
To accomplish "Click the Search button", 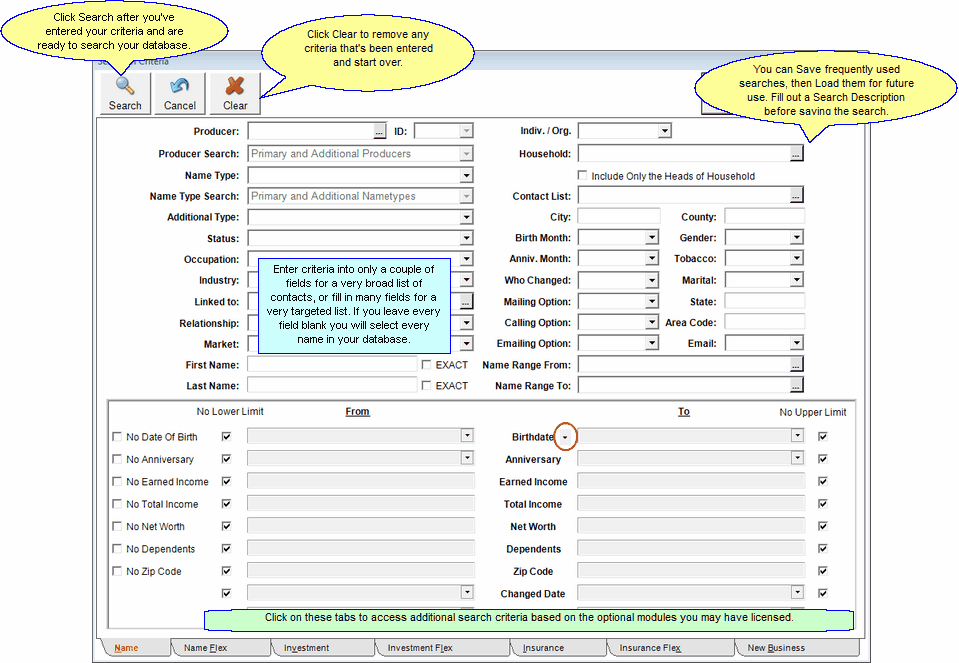I will coord(123,94).
